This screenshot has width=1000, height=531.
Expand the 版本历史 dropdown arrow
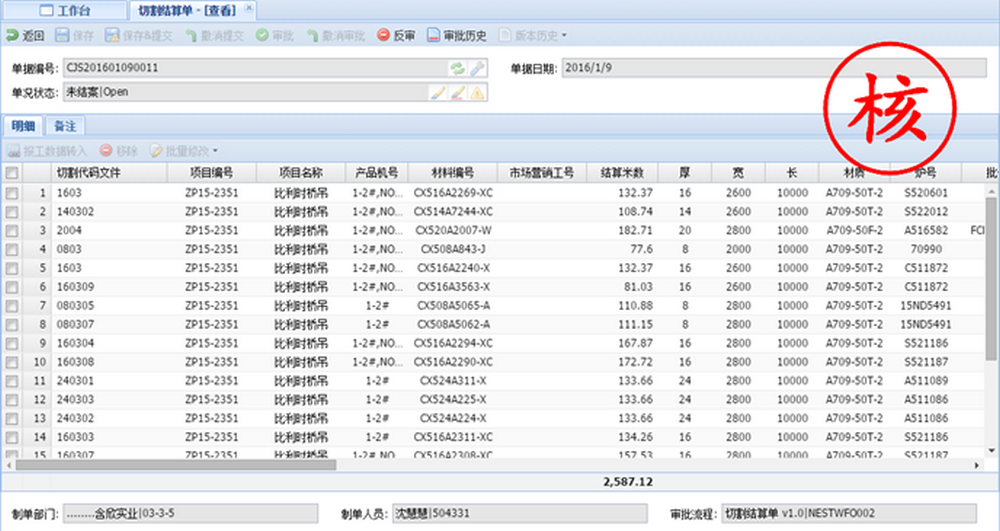(564, 36)
